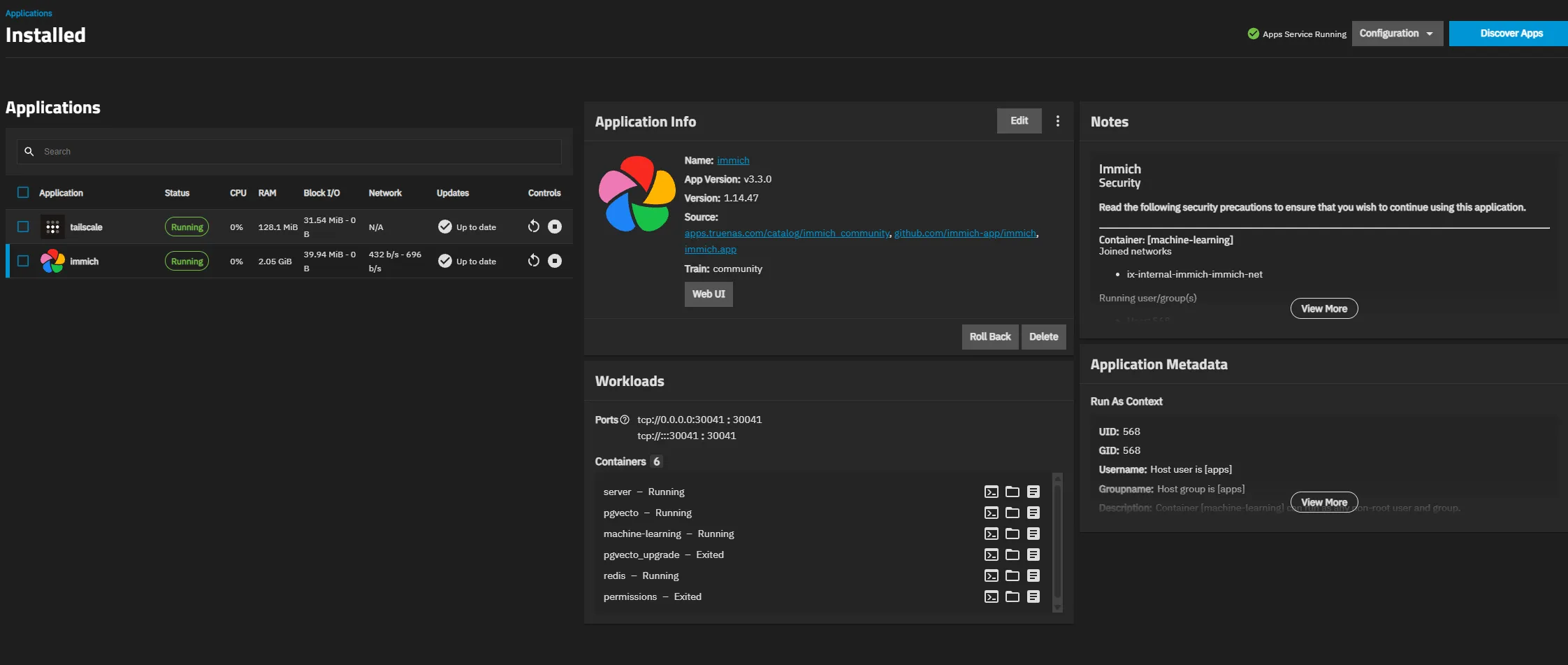1568x665 pixels.
Task: Open the three-dot application options menu
Action: click(1058, 121)
